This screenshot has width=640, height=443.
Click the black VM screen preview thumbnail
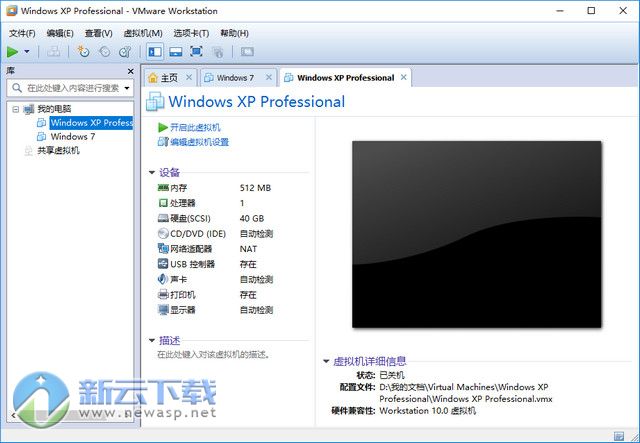click(476, 234)
